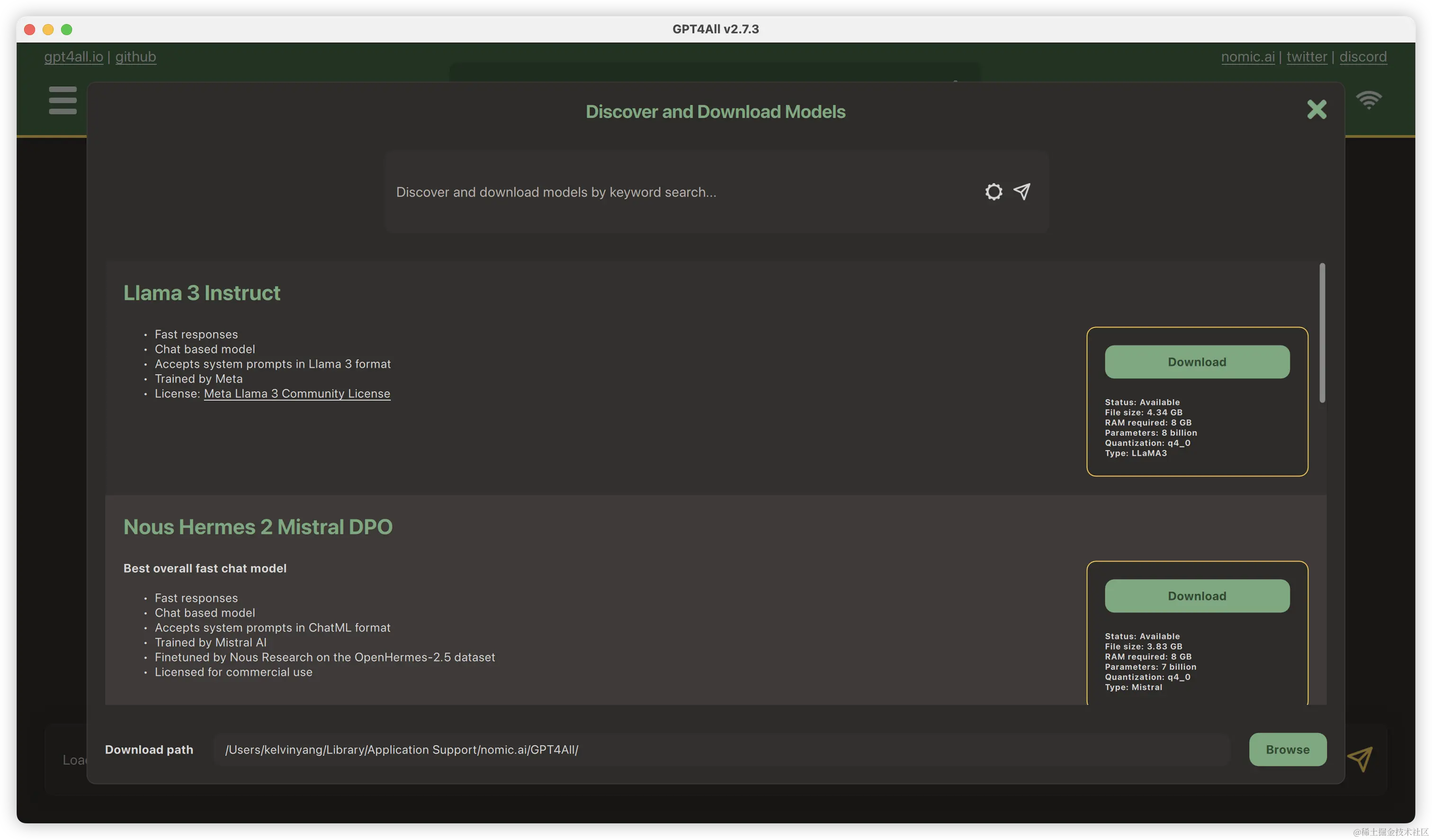Click 'Type: LLaMA3' text

tap(1136, 454)
